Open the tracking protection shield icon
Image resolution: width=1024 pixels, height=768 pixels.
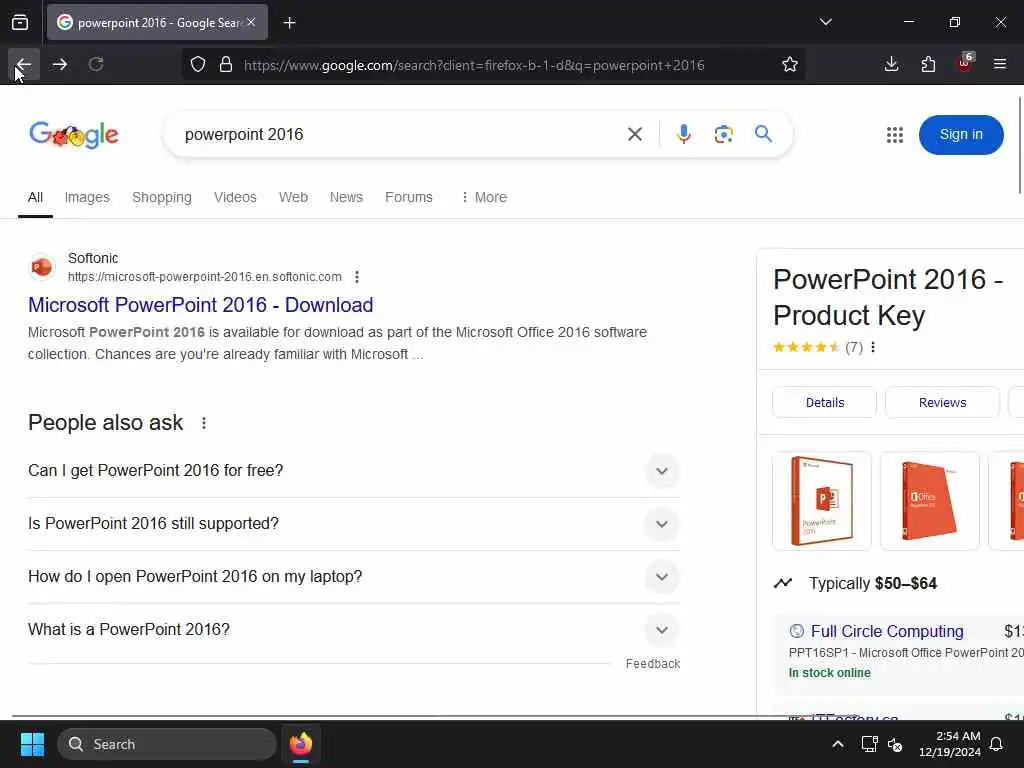point(198,64)
